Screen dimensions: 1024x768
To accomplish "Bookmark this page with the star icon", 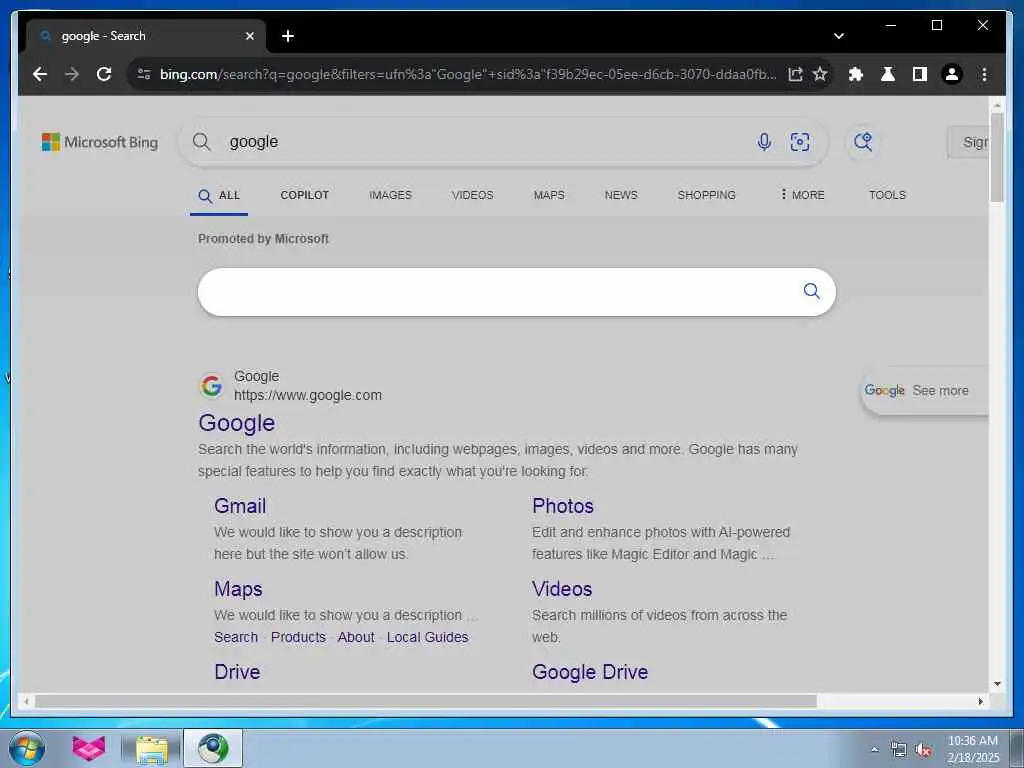I will (820, 74).
